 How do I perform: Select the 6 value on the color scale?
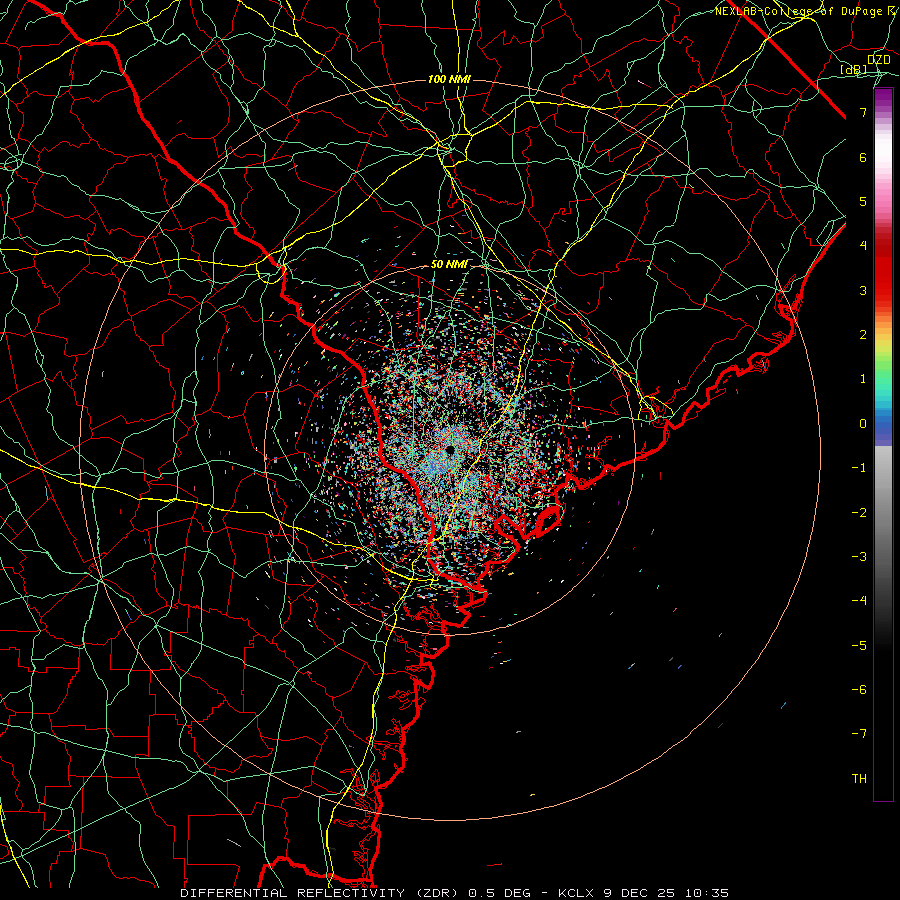pyautogui.click(x=863, y=157)
